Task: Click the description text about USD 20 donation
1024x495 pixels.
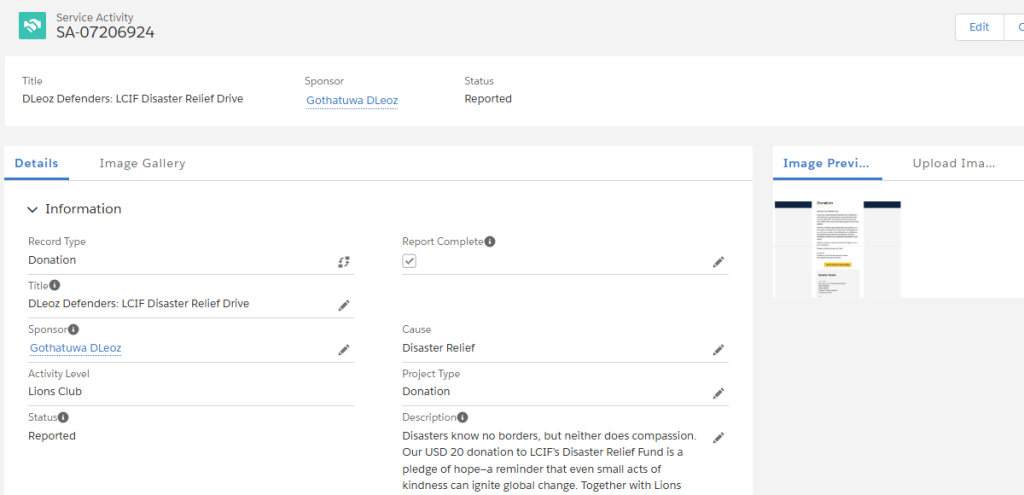Action: click(x=551, y=460)
